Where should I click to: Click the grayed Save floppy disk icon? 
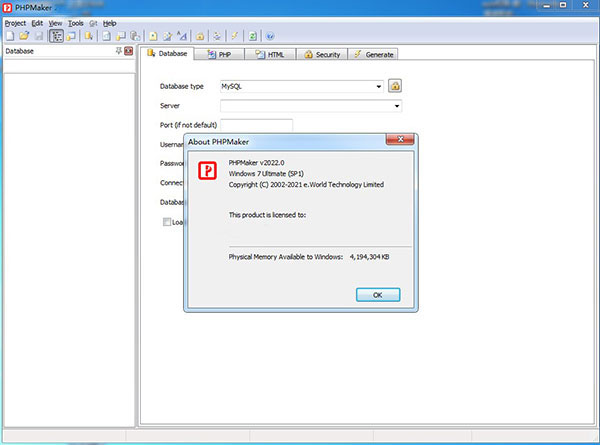click(39, 36)
